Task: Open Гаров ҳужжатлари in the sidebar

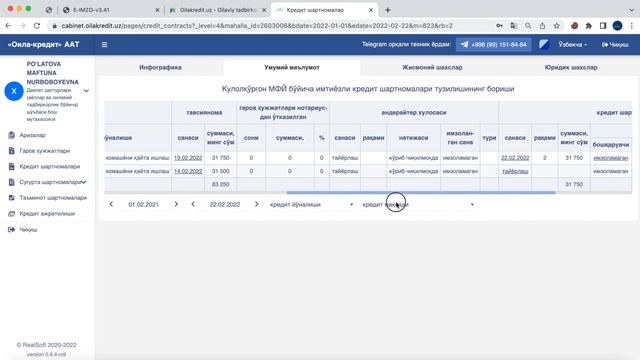Action: (x=44, y=151)
